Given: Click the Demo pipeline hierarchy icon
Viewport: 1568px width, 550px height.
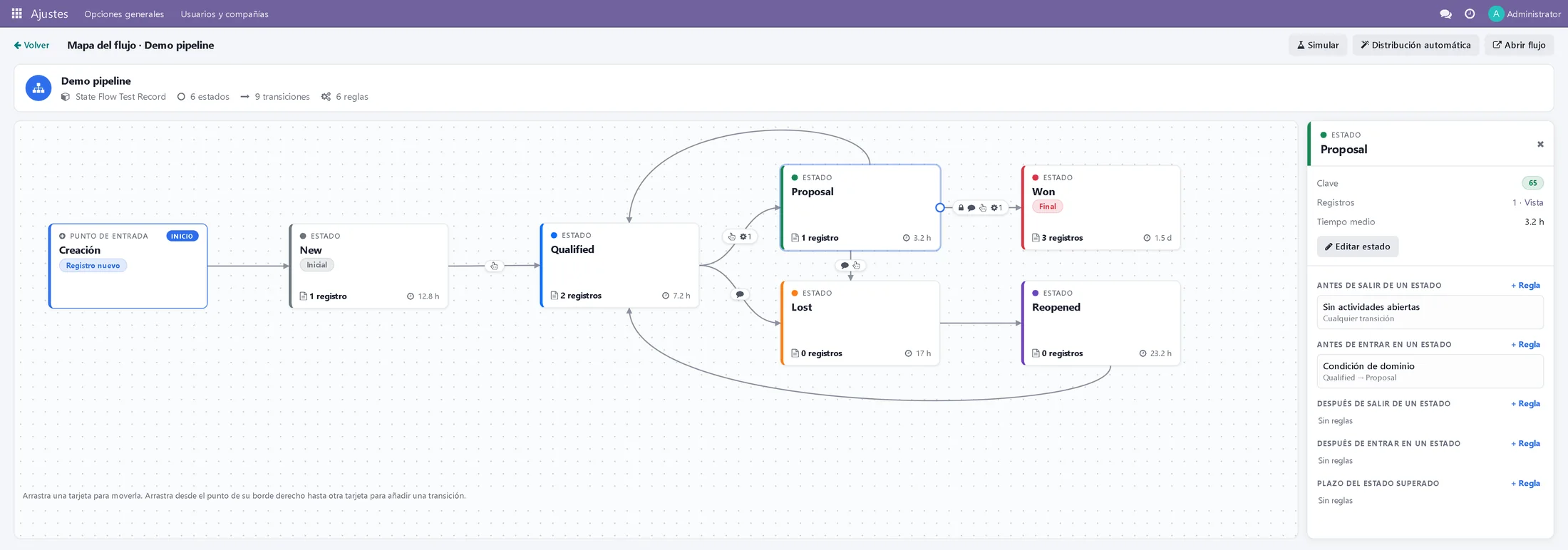Looking at the screenshot, I should click(x=38, y=88).
